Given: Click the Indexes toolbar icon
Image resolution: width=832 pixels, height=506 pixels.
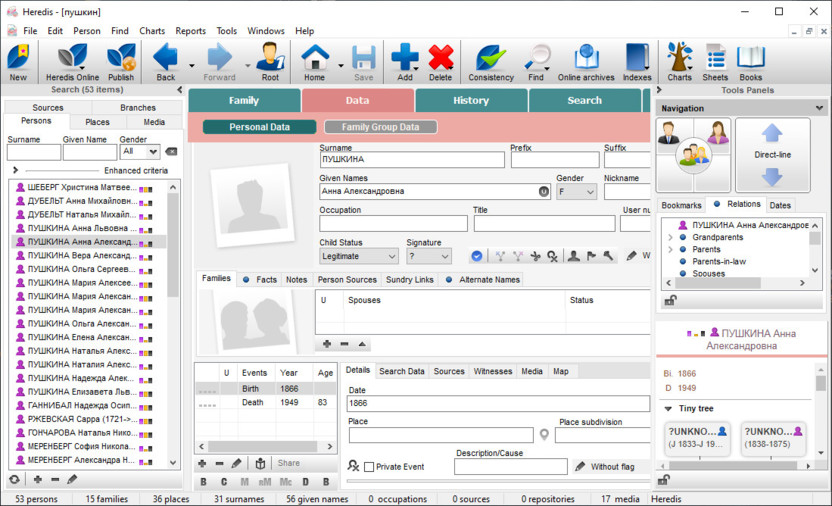Looking at the screenshot, I should pyautogui.click(x=637, y=62).
